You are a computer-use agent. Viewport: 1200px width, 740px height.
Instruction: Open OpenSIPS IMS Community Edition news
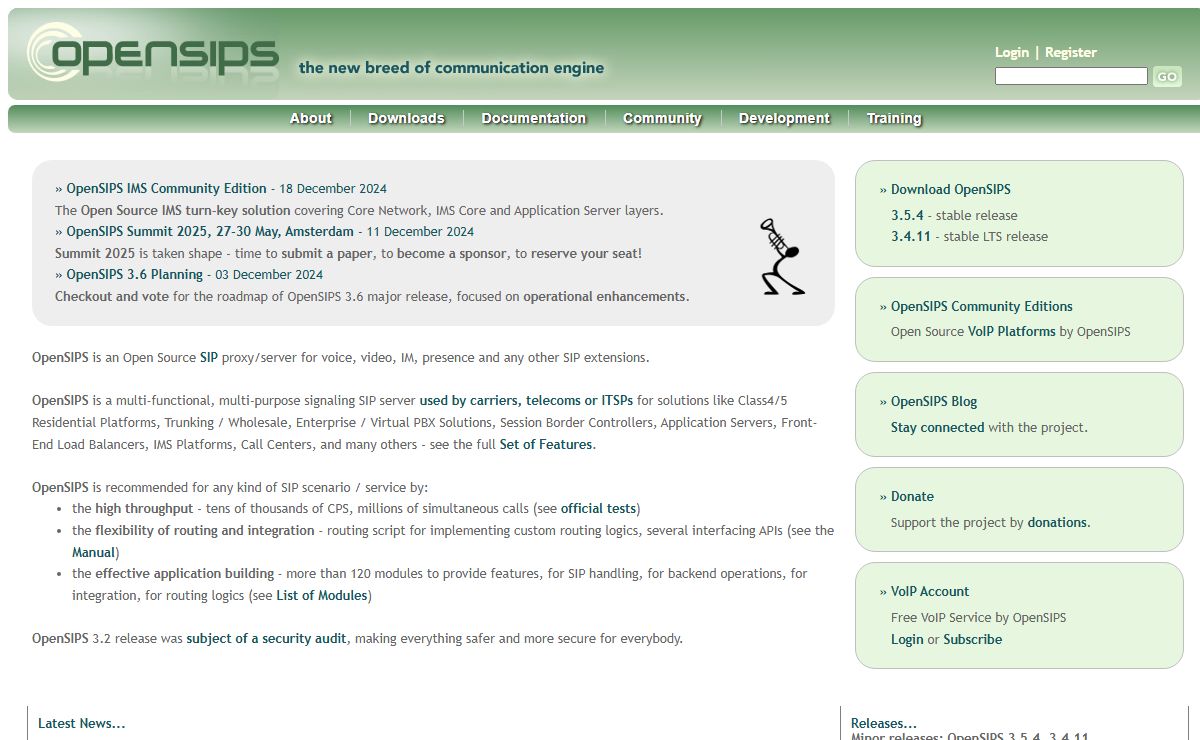166,188
